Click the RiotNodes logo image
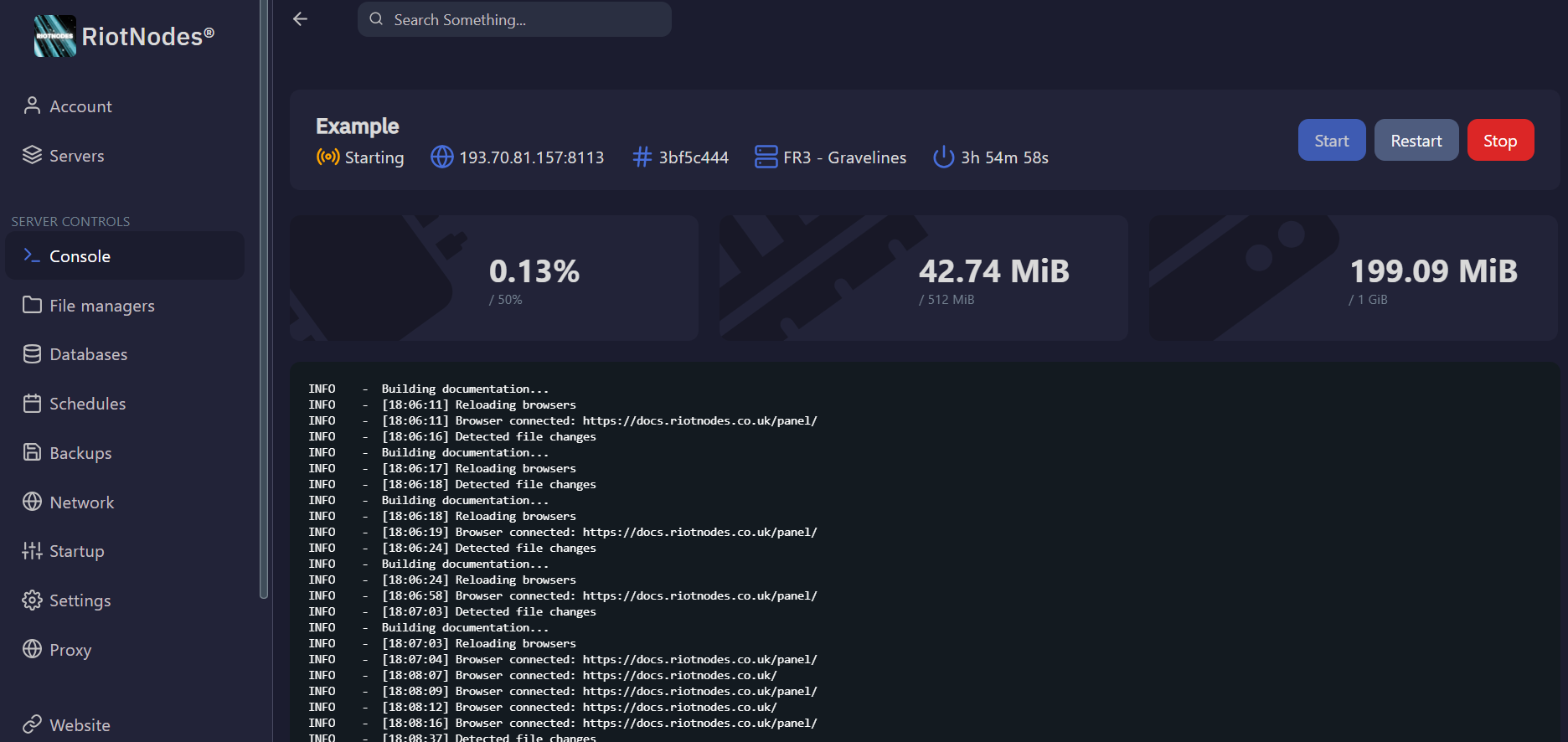Viewport: 1568px width, 742px height. 55,36
